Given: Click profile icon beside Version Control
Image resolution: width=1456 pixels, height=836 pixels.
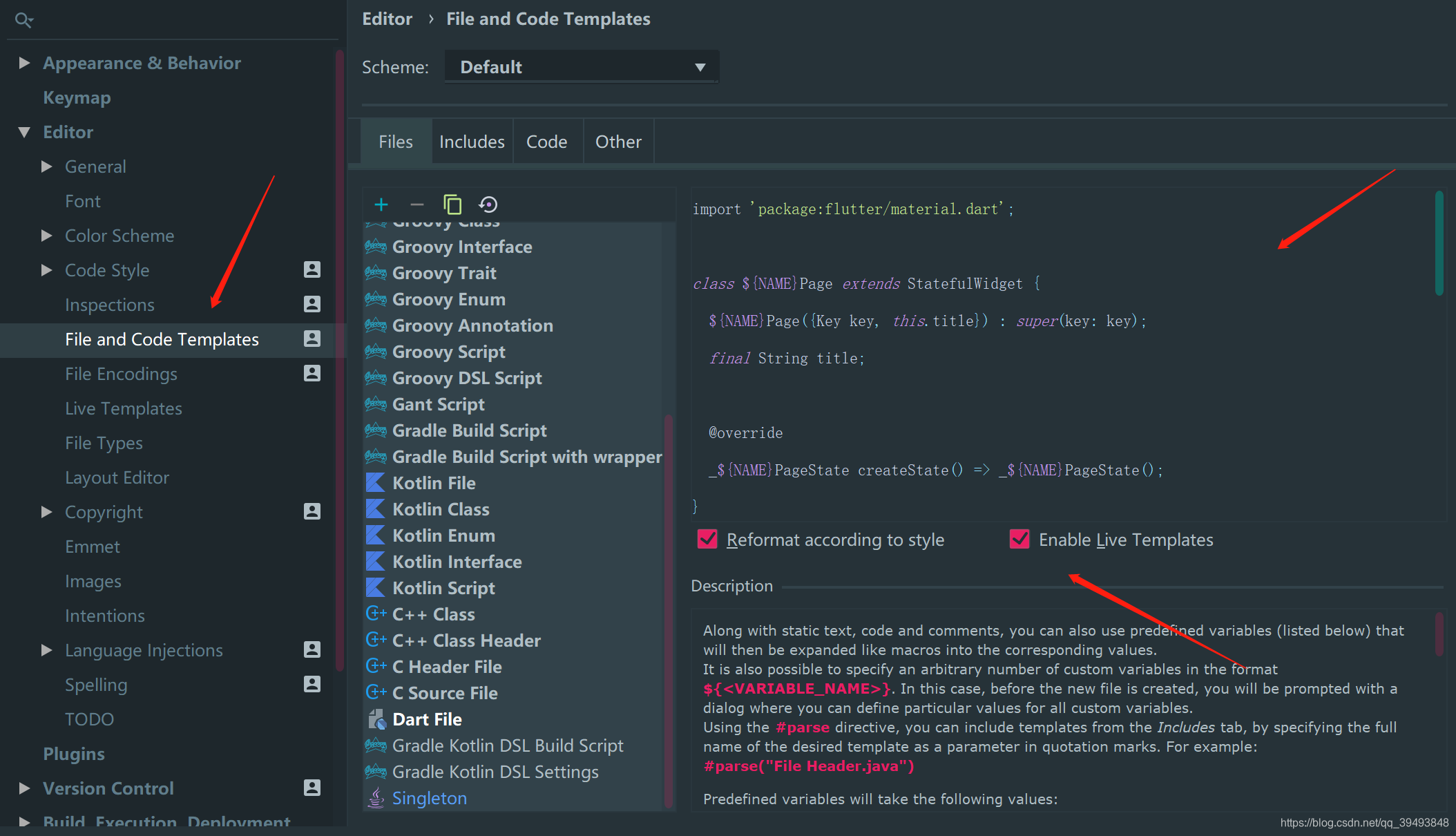Looking at the screenshot, I should (312, 788).
